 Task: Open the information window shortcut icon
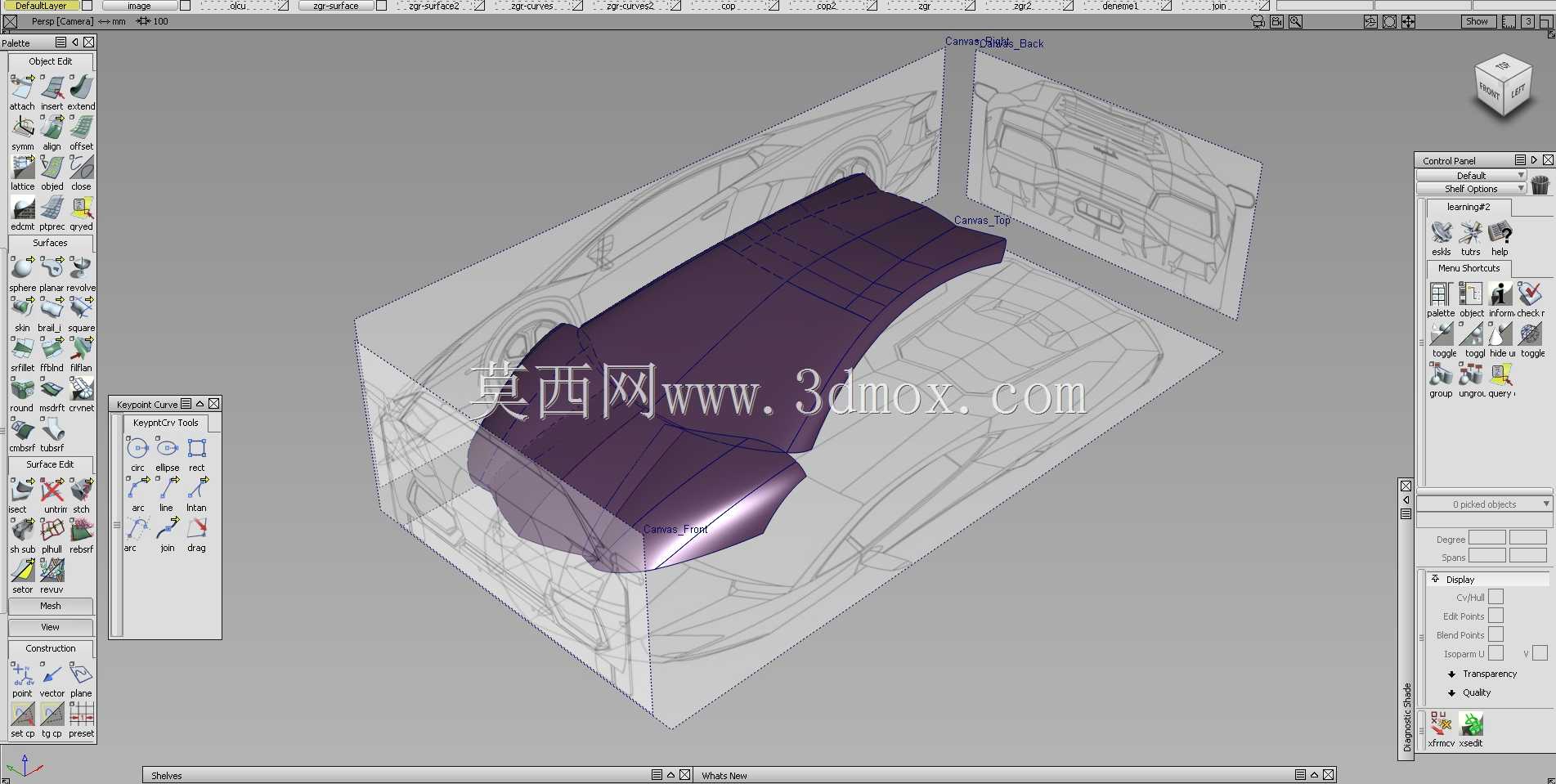pos(1500,294)
